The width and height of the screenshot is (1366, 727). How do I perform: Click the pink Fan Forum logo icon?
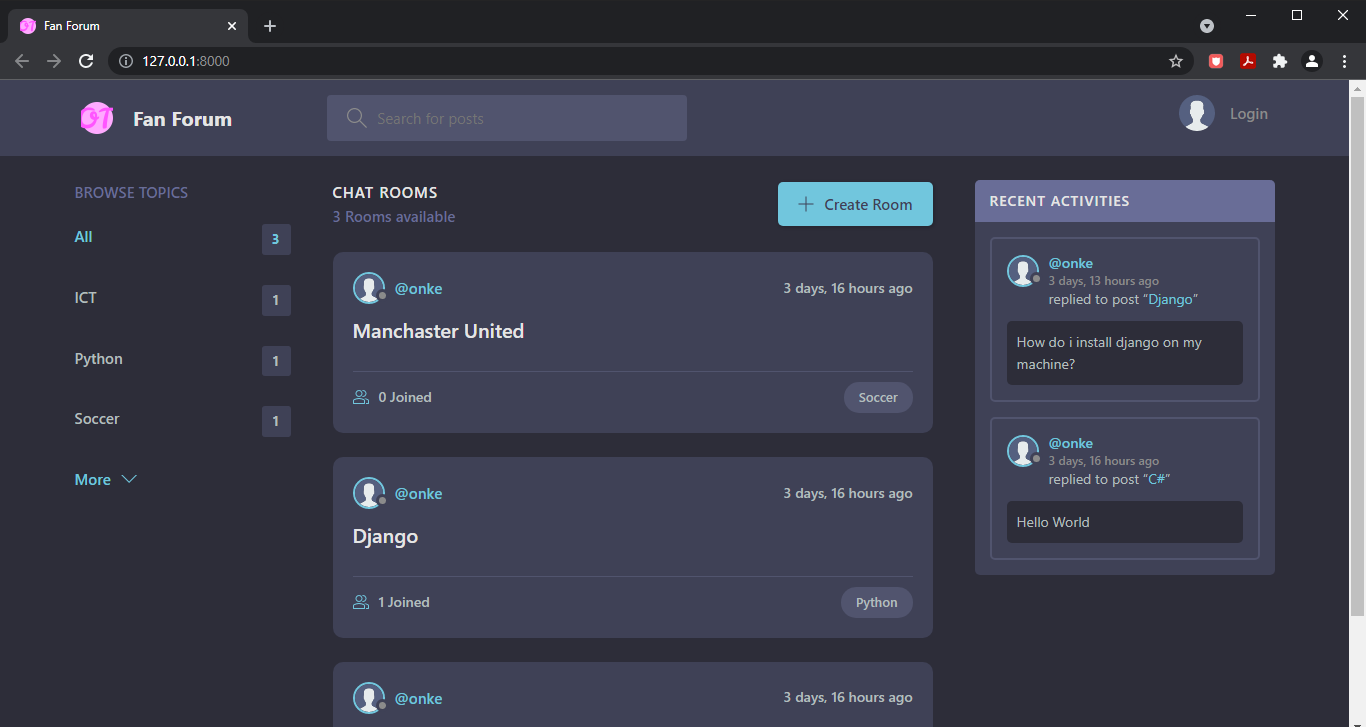pyautogui.click(x=97, y=118)
